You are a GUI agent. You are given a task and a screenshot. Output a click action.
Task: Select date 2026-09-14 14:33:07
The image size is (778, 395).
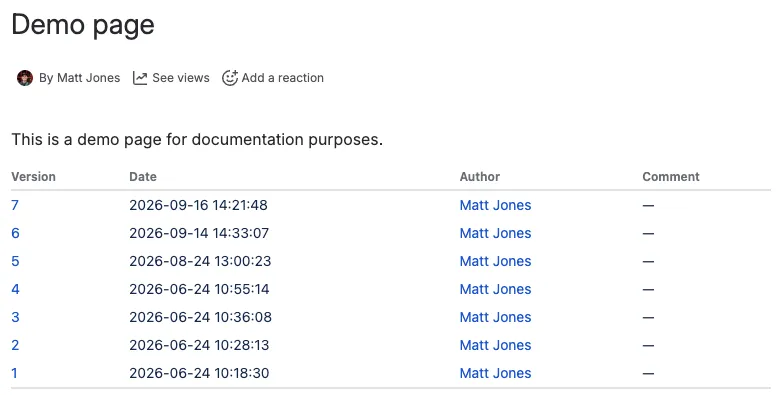[x=199, y=233]
